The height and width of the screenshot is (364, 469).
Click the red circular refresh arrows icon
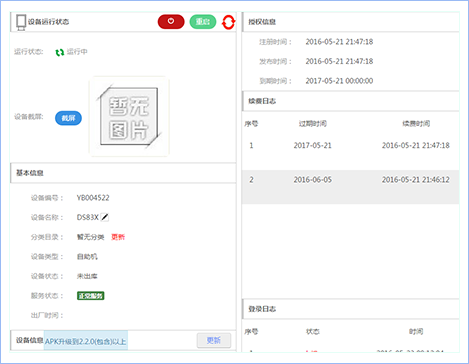(x=228, y=22)
